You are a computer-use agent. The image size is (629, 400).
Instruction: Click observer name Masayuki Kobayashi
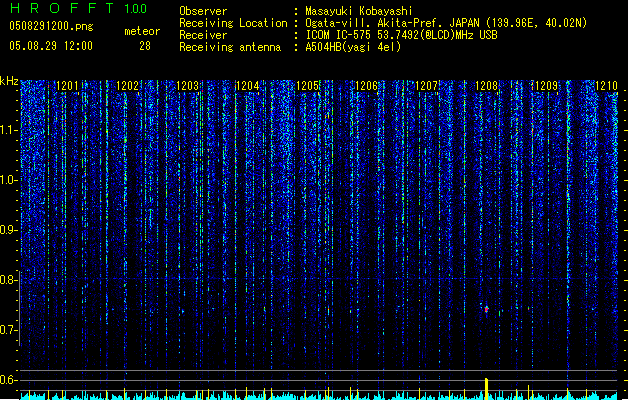click(359, 11)
